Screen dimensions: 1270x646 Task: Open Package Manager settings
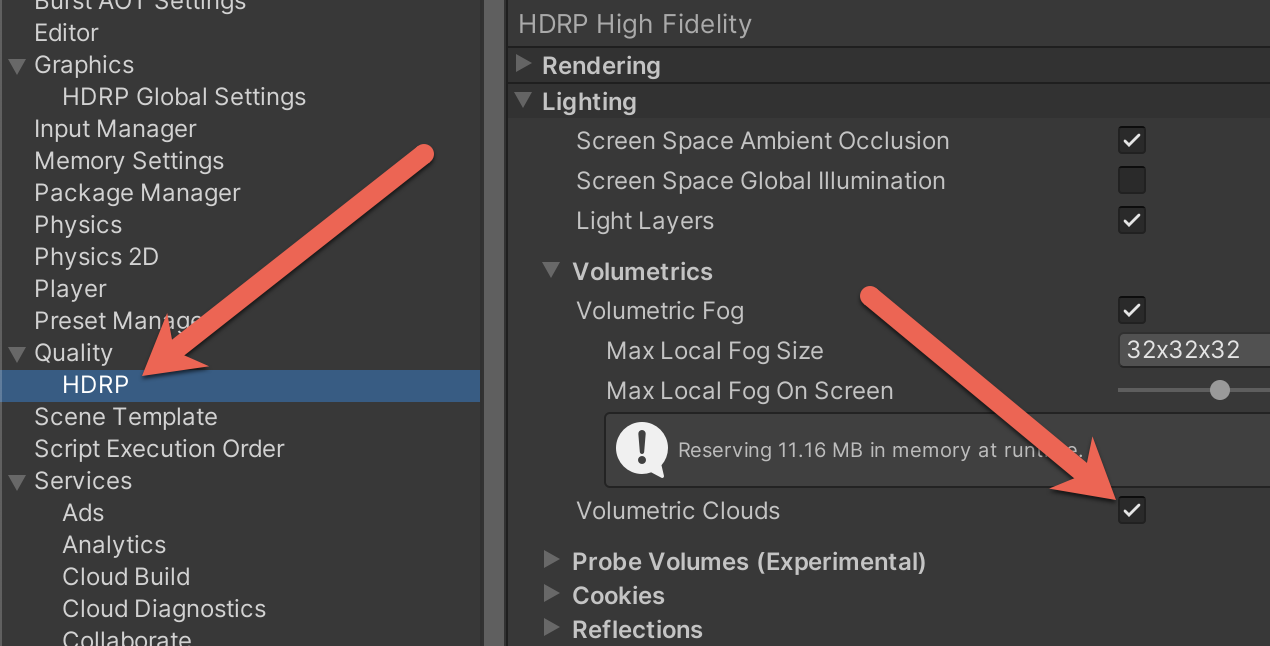(x=137, y=193)
